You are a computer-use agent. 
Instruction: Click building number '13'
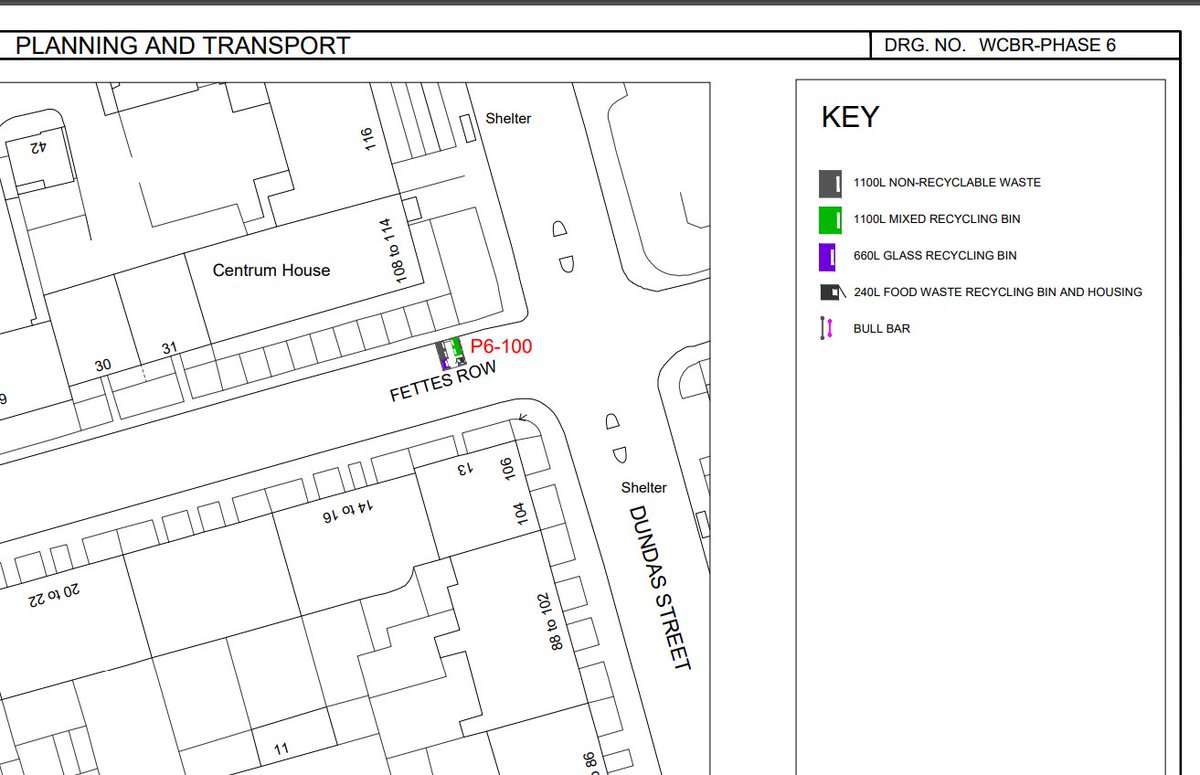[467, 469]
